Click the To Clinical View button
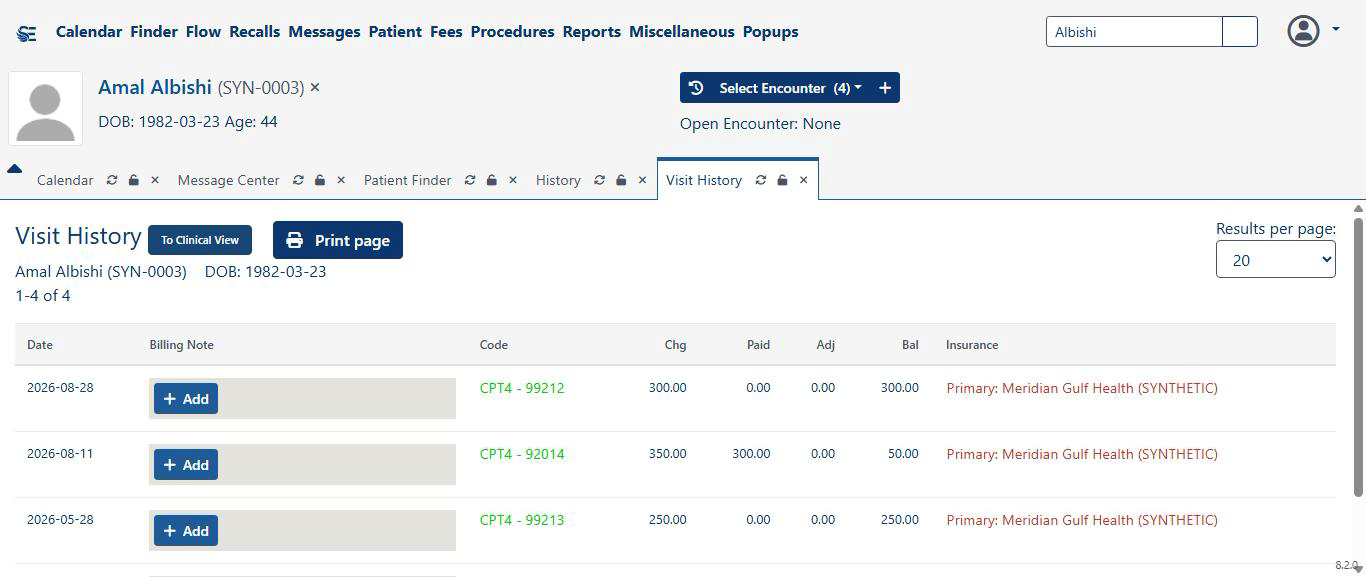Image resolution: width=1366 pixels, height=577 pixels. (200, 240)
